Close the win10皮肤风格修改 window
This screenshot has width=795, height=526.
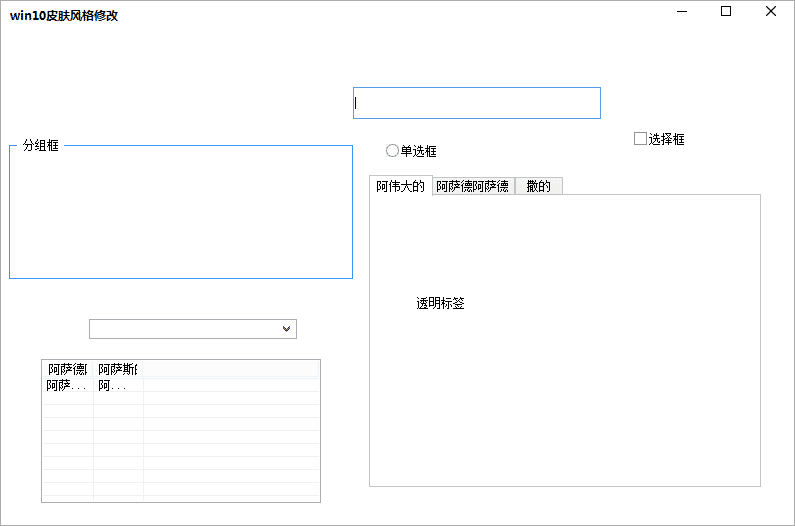point(771,11)
